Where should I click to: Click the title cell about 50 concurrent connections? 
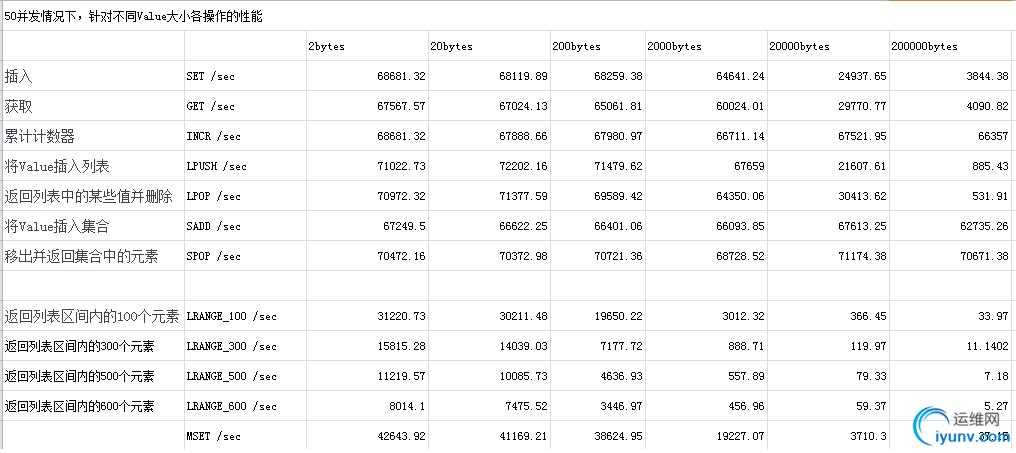point(134,17)
